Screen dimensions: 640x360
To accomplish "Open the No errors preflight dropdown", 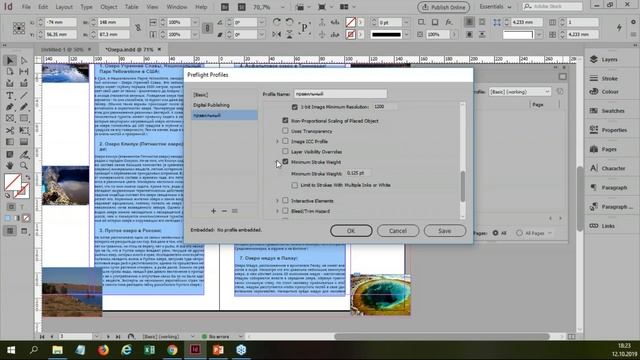I will coord(240,337).
